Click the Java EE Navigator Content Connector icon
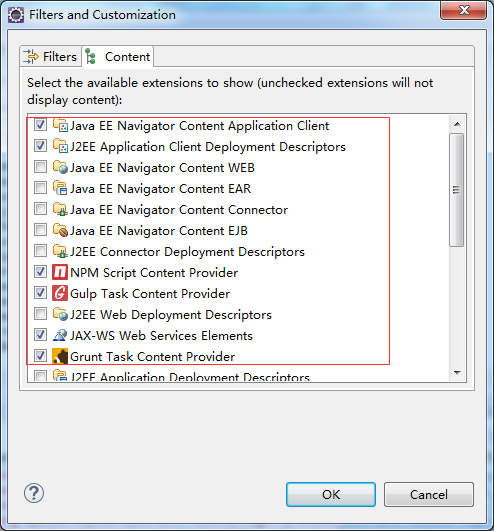The height and width of the screenshot is (531, 494). pos(60,210)
